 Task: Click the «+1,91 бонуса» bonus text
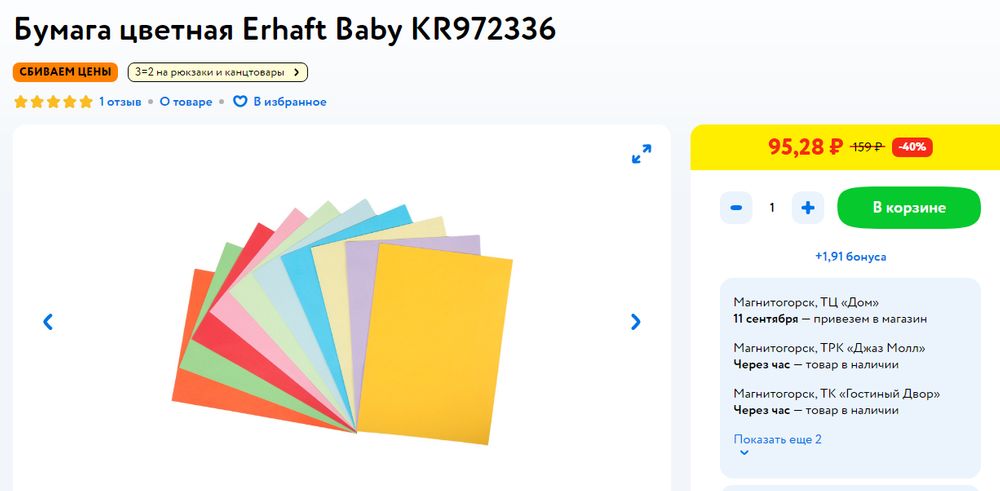tap(850, 257)
